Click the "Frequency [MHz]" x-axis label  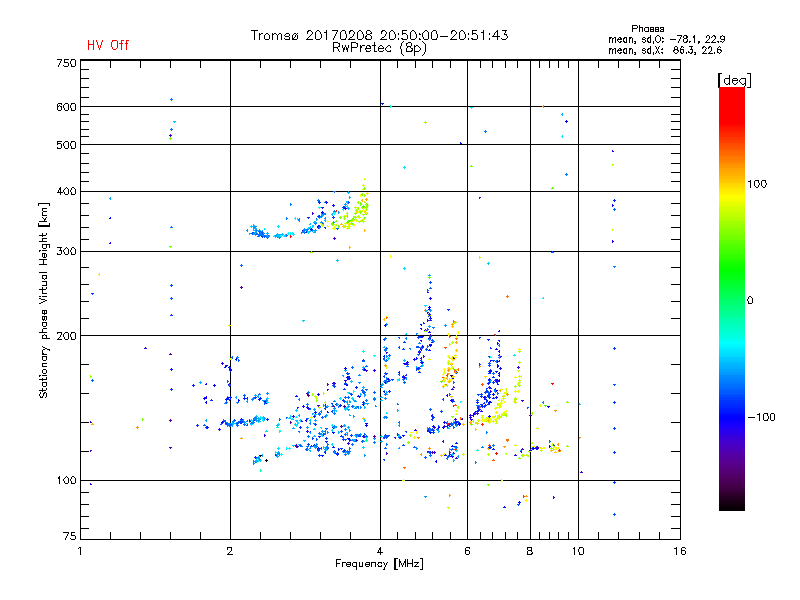pos(379,564)
